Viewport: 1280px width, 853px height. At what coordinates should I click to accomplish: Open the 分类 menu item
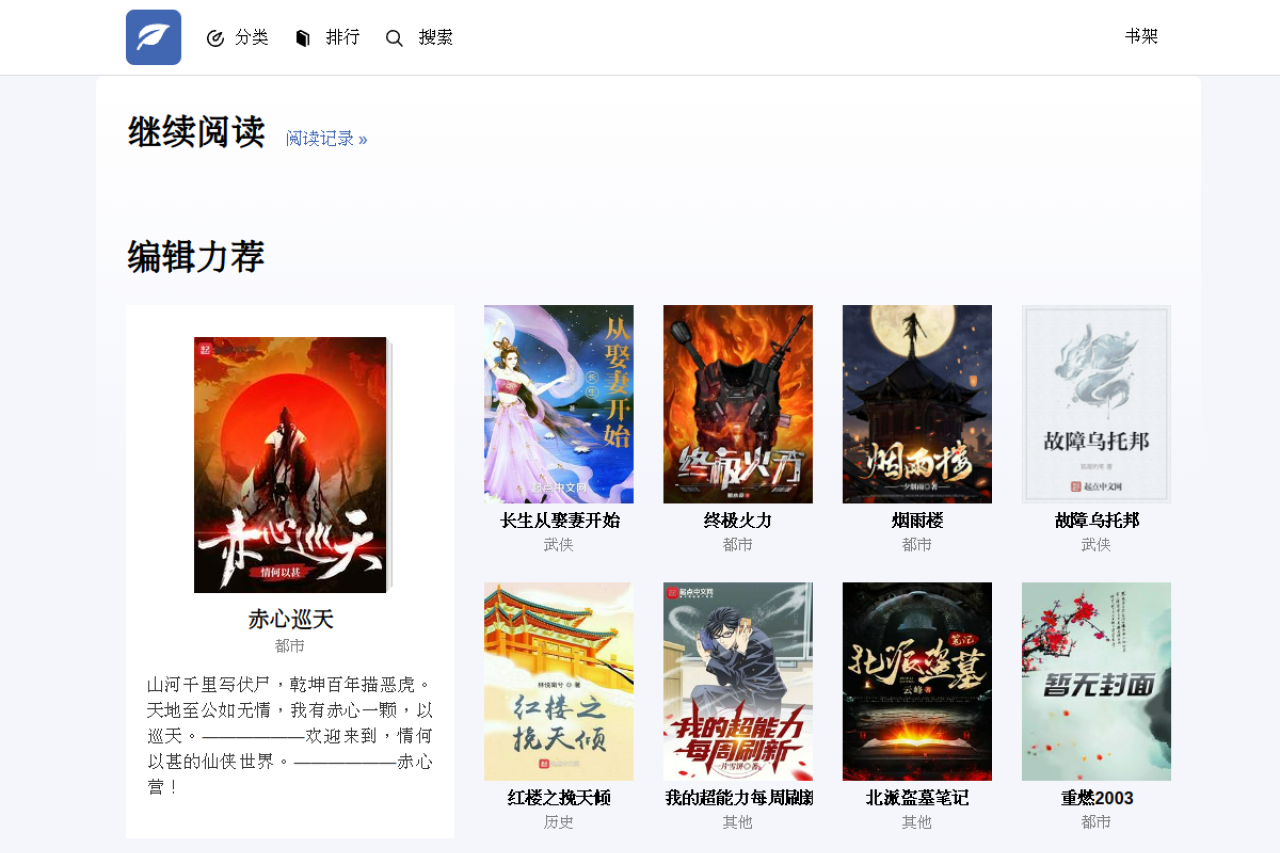252,37
